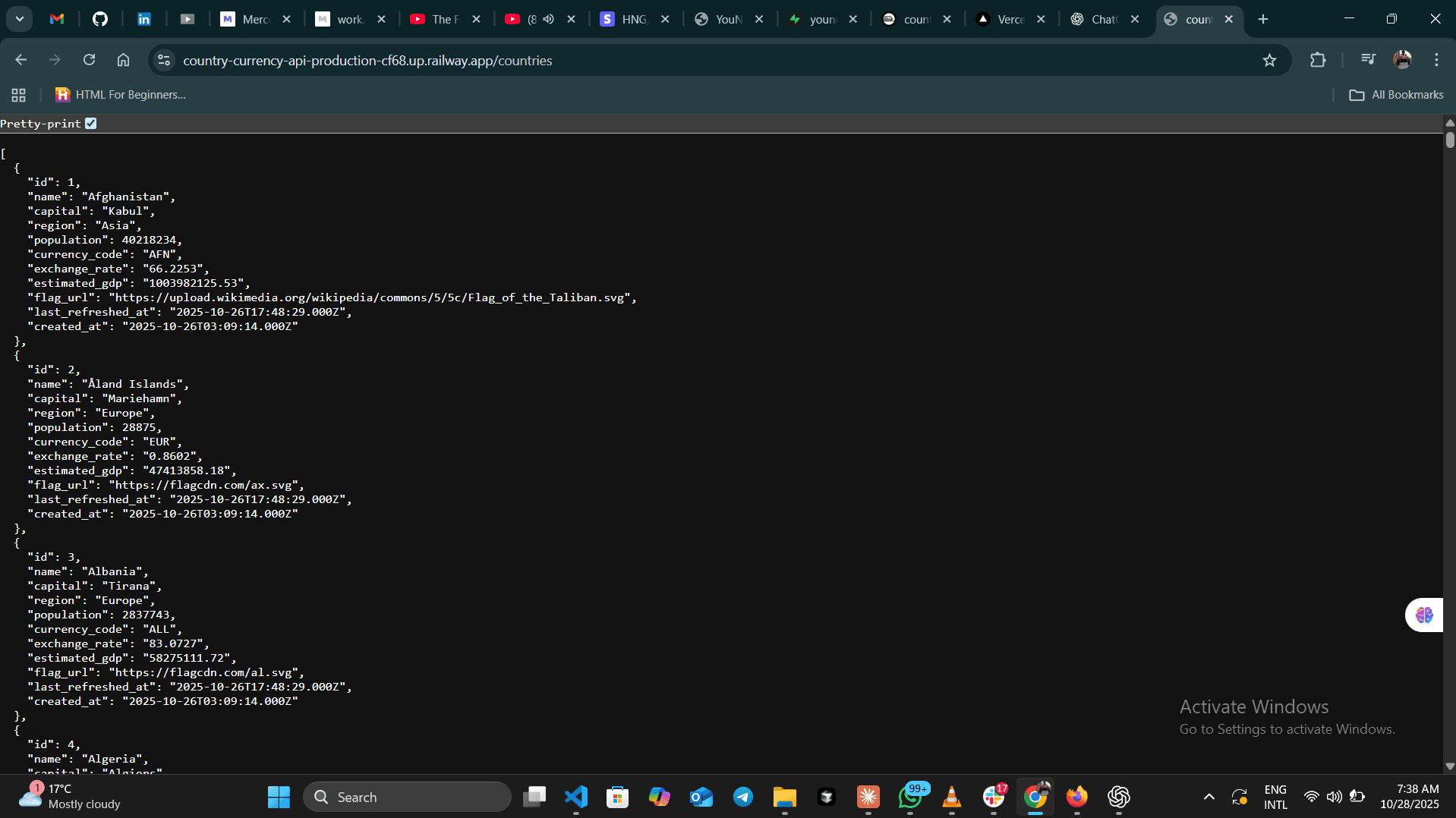Go forward to the next page
The width and height of the screenshot is (1456, 818).
tap(55, 60)
